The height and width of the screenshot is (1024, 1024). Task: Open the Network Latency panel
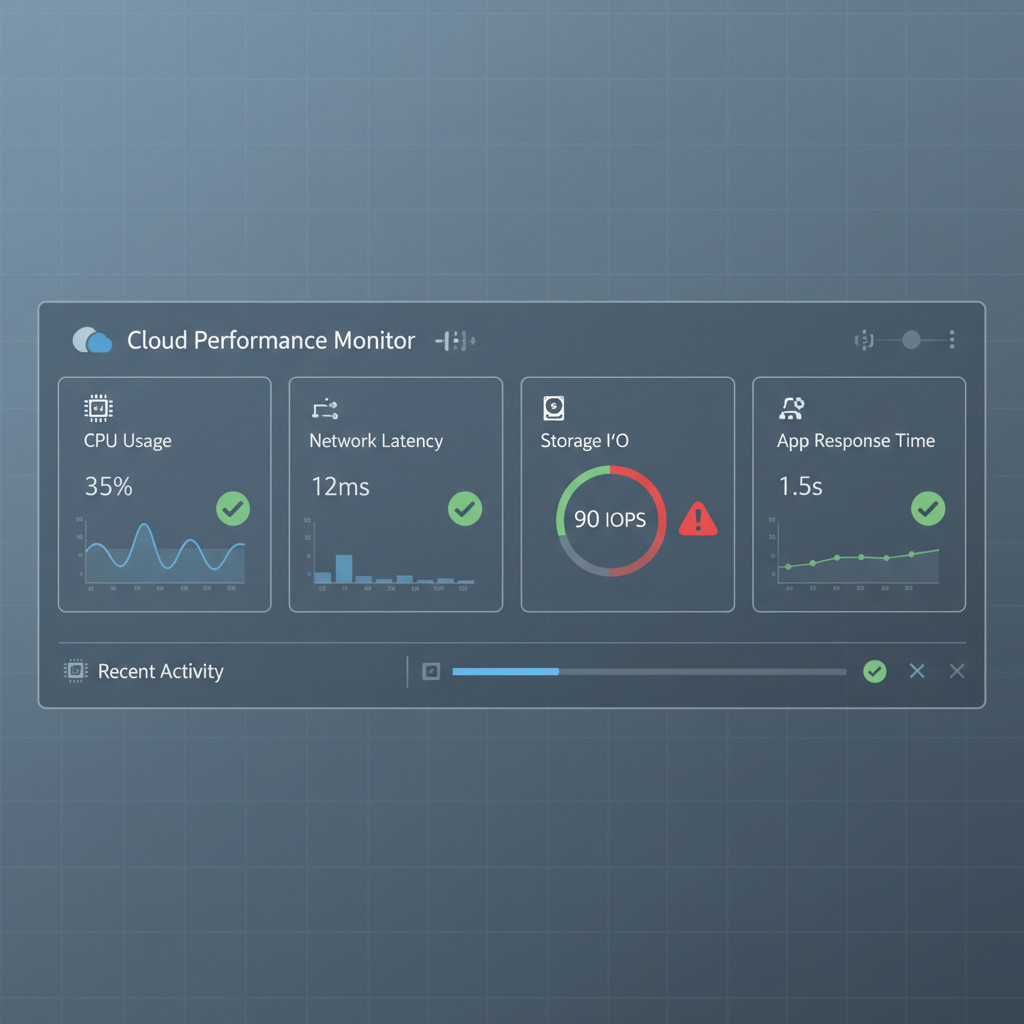coord(396,492)
